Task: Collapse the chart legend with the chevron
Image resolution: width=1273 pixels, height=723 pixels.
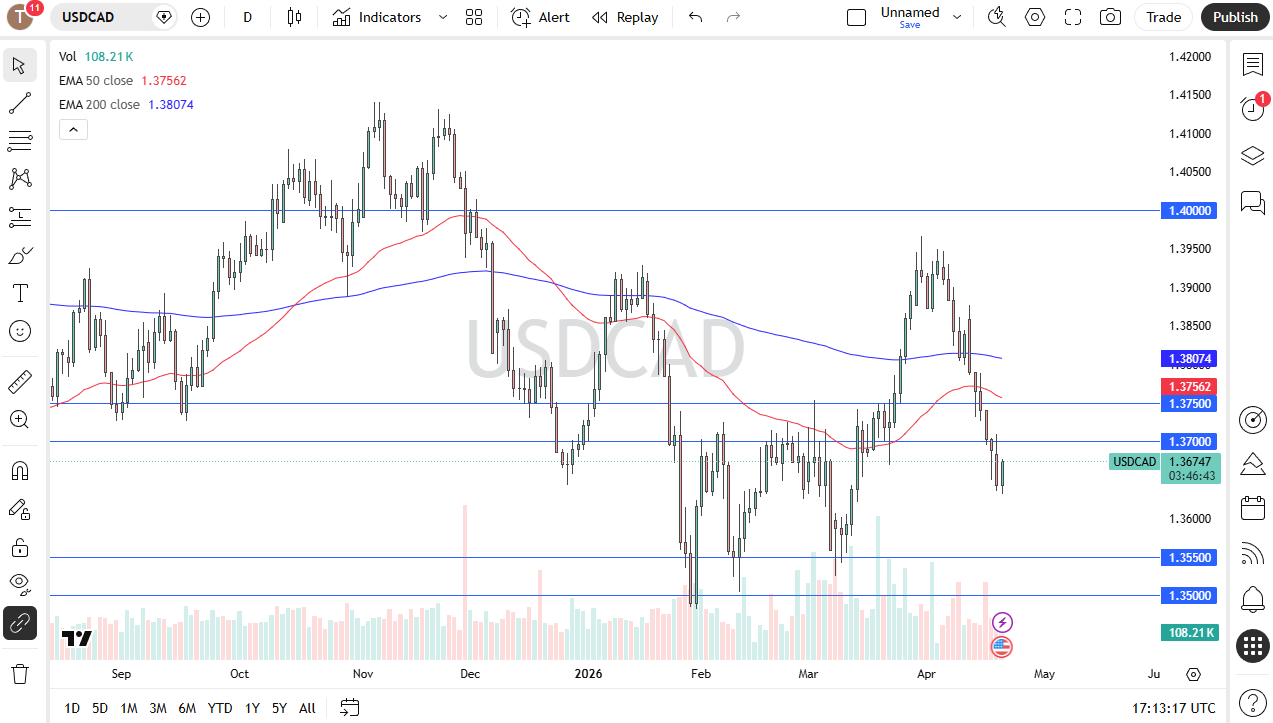Action: tap(73, 129)
